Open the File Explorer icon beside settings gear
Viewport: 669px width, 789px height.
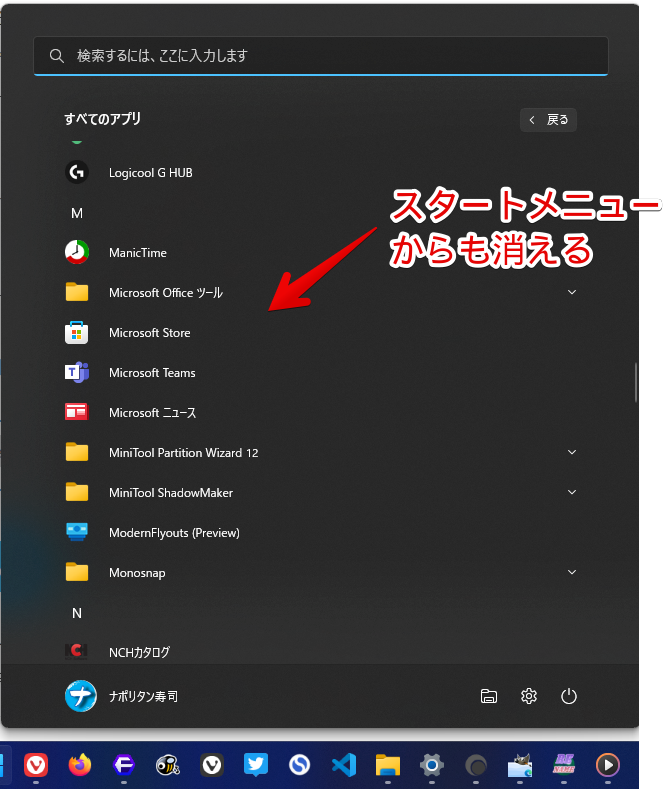(489, 696)
